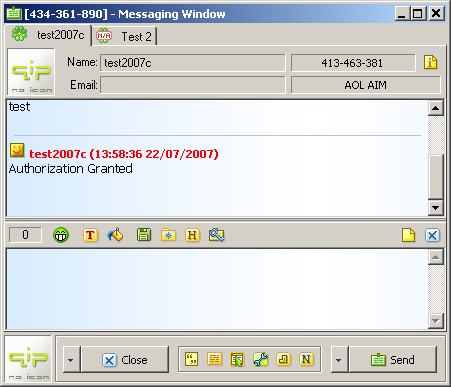Minimize the Messaging Window
This screenshot has height=387, width=451.
point(402,14)
